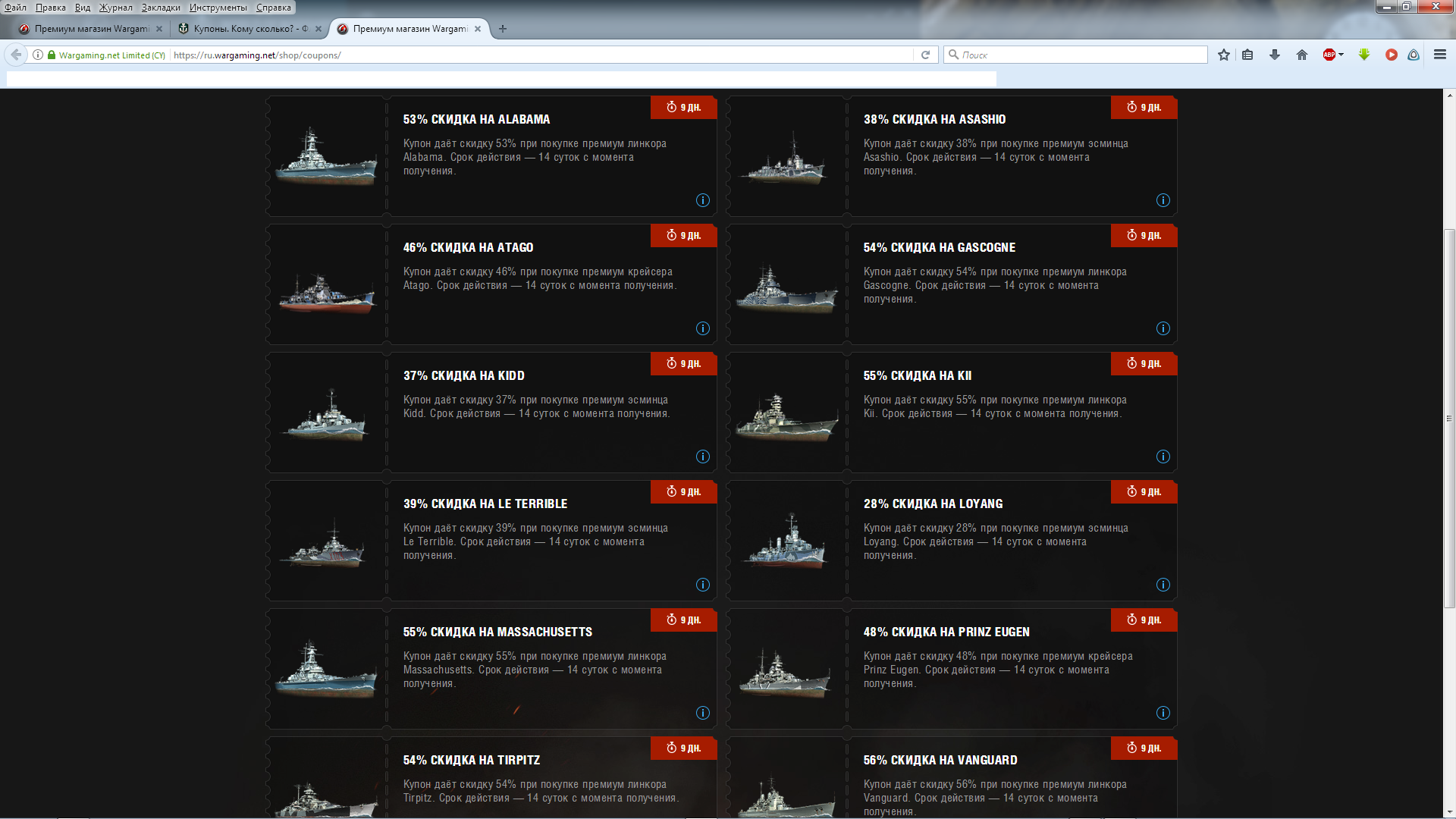
Task: Click the URL address field
Action: tap(542, 55)
